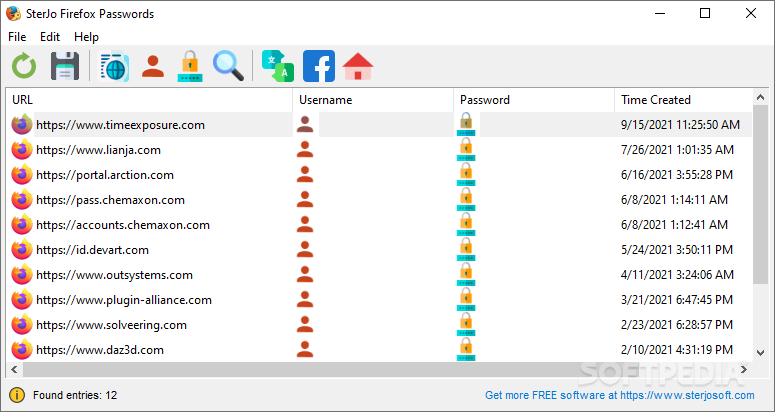Click the 4/11/2021 3:24:06 AM timestamp

pos(677,275)
